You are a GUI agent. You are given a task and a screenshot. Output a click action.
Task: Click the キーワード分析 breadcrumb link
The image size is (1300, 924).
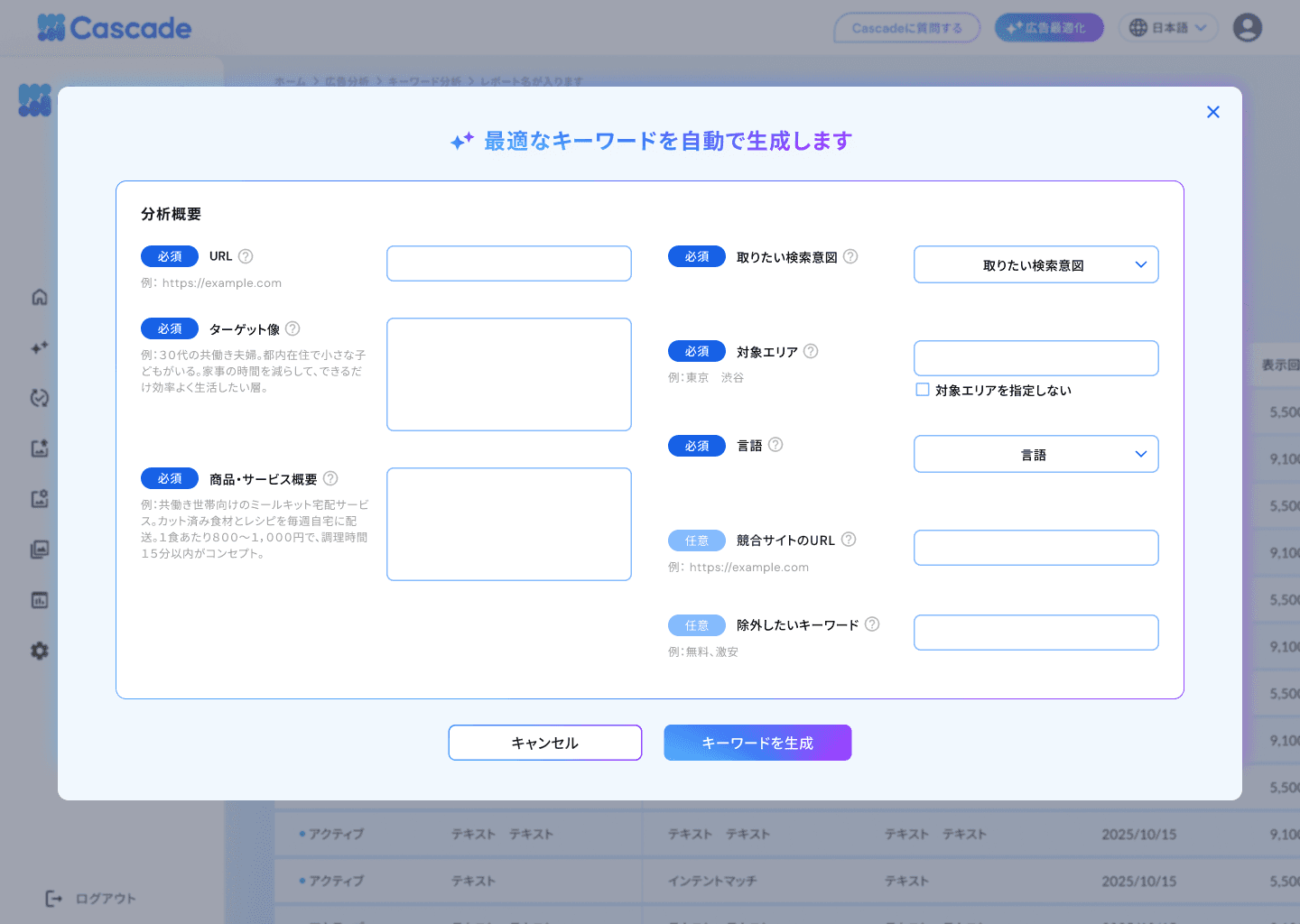[x=424, y=81]
